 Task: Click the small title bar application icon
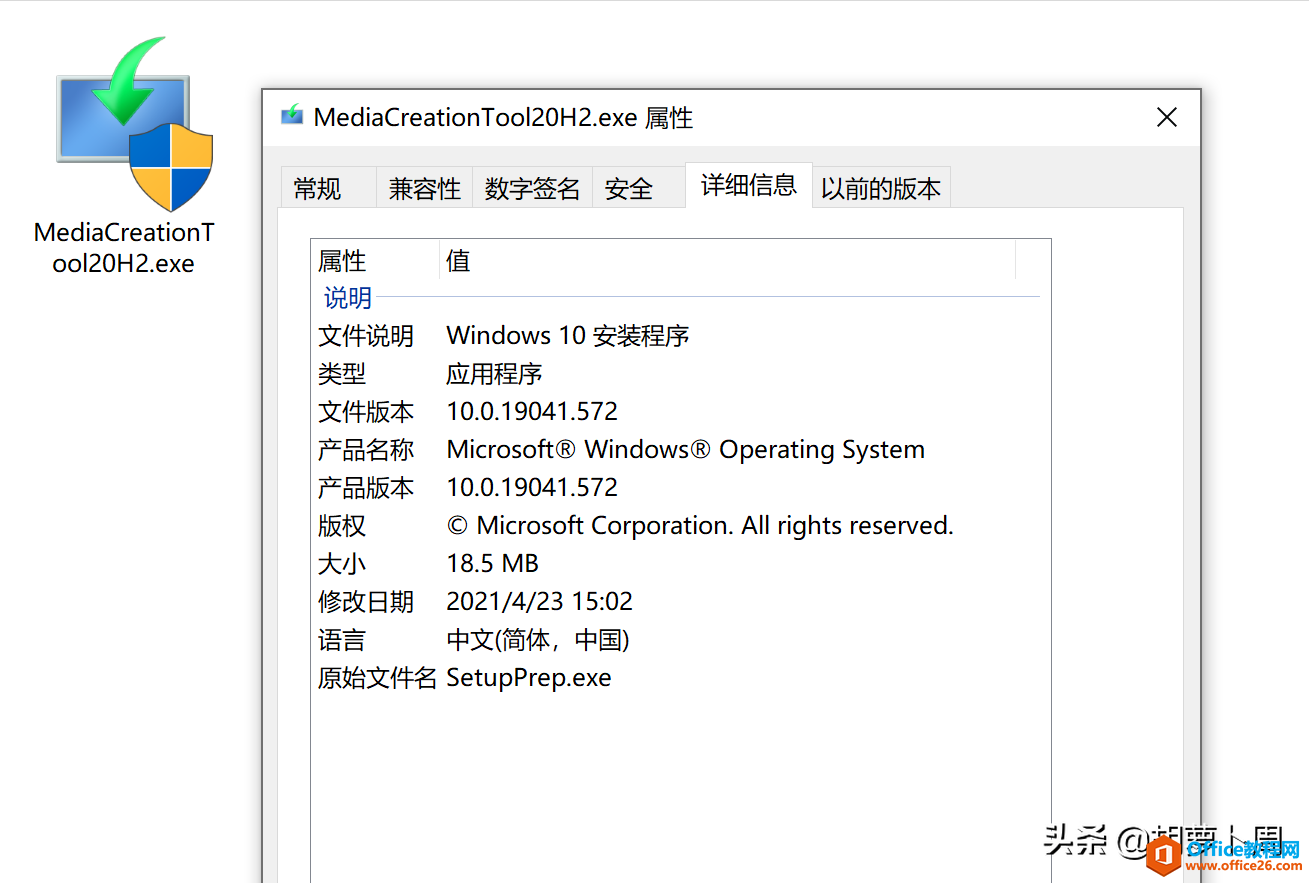click(292, 116)
